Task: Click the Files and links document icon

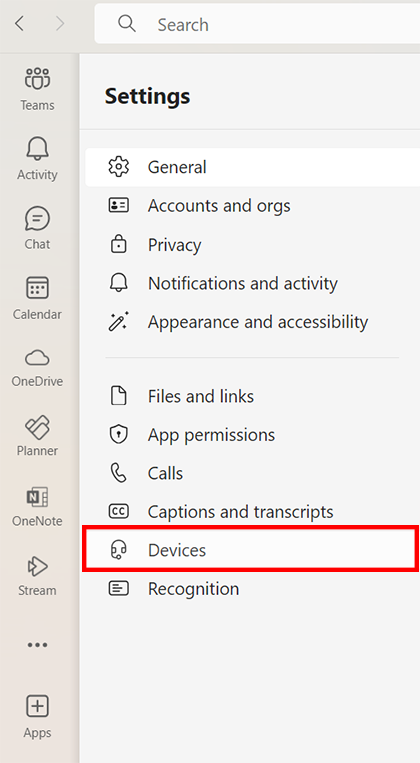Action: [x=118, y=396]
